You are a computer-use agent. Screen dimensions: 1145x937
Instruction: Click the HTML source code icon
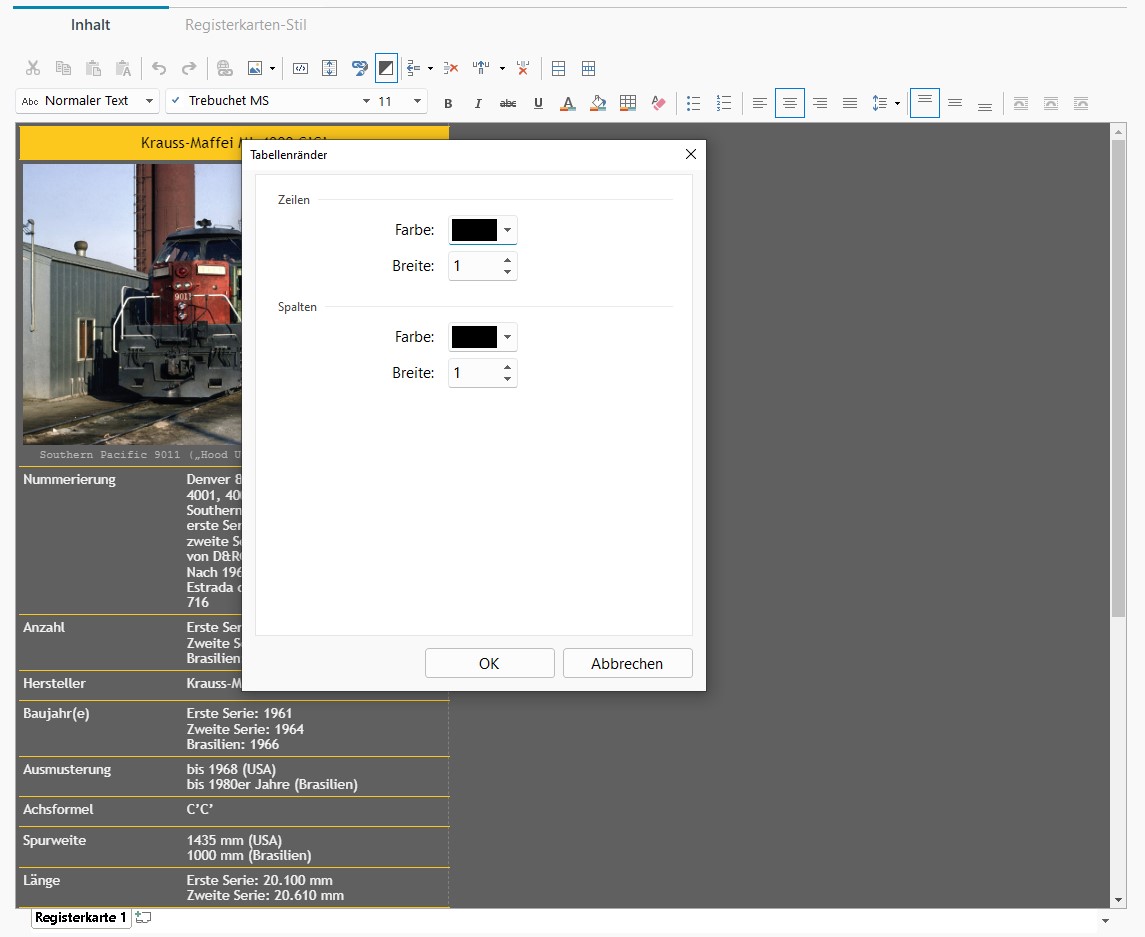point(299,68)
